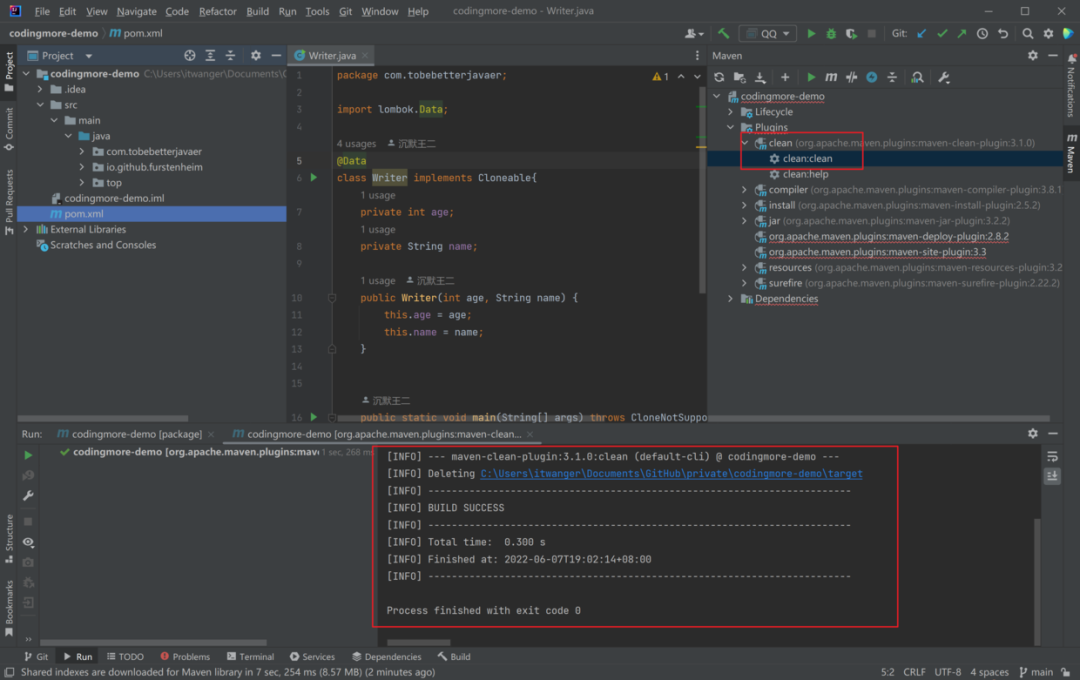
Task: Open the target folder path link
Action: 671,474
